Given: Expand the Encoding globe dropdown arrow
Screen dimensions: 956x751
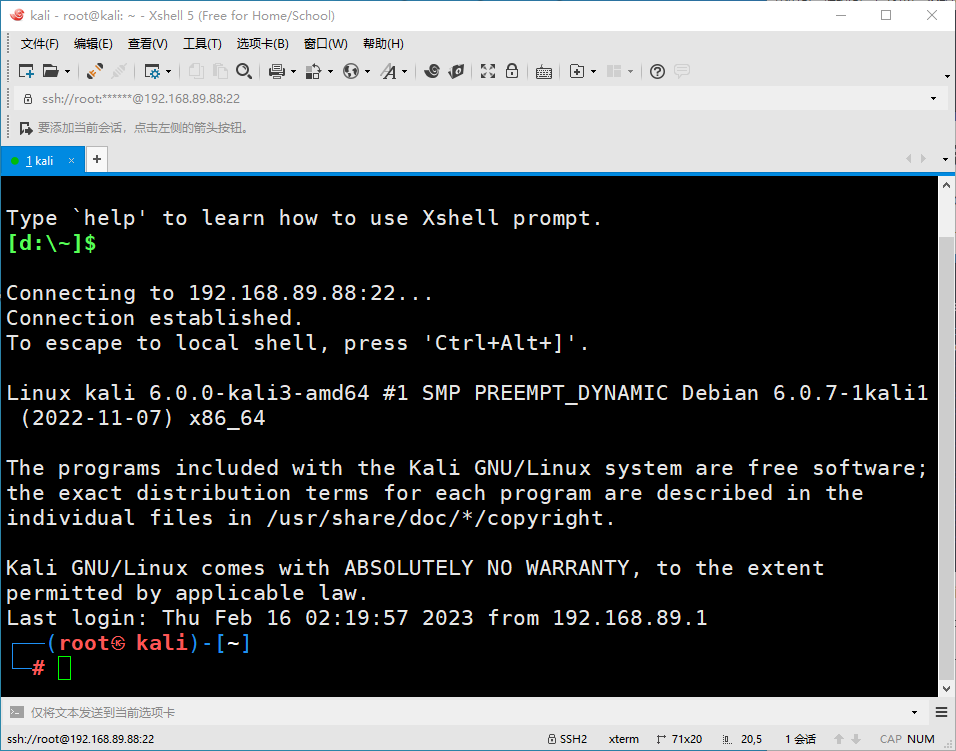Looking at the screenshot, I should [x=367, y=72].
